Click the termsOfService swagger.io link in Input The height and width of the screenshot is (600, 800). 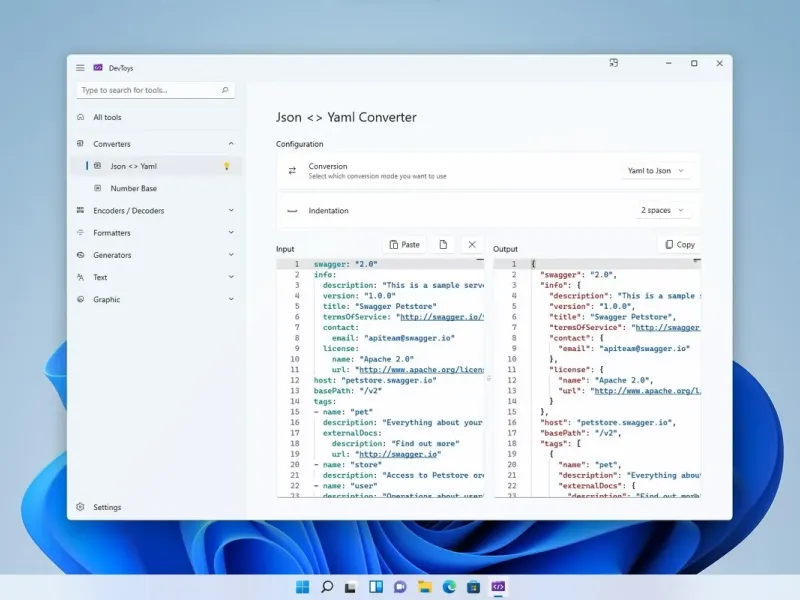tap(442, 317)
